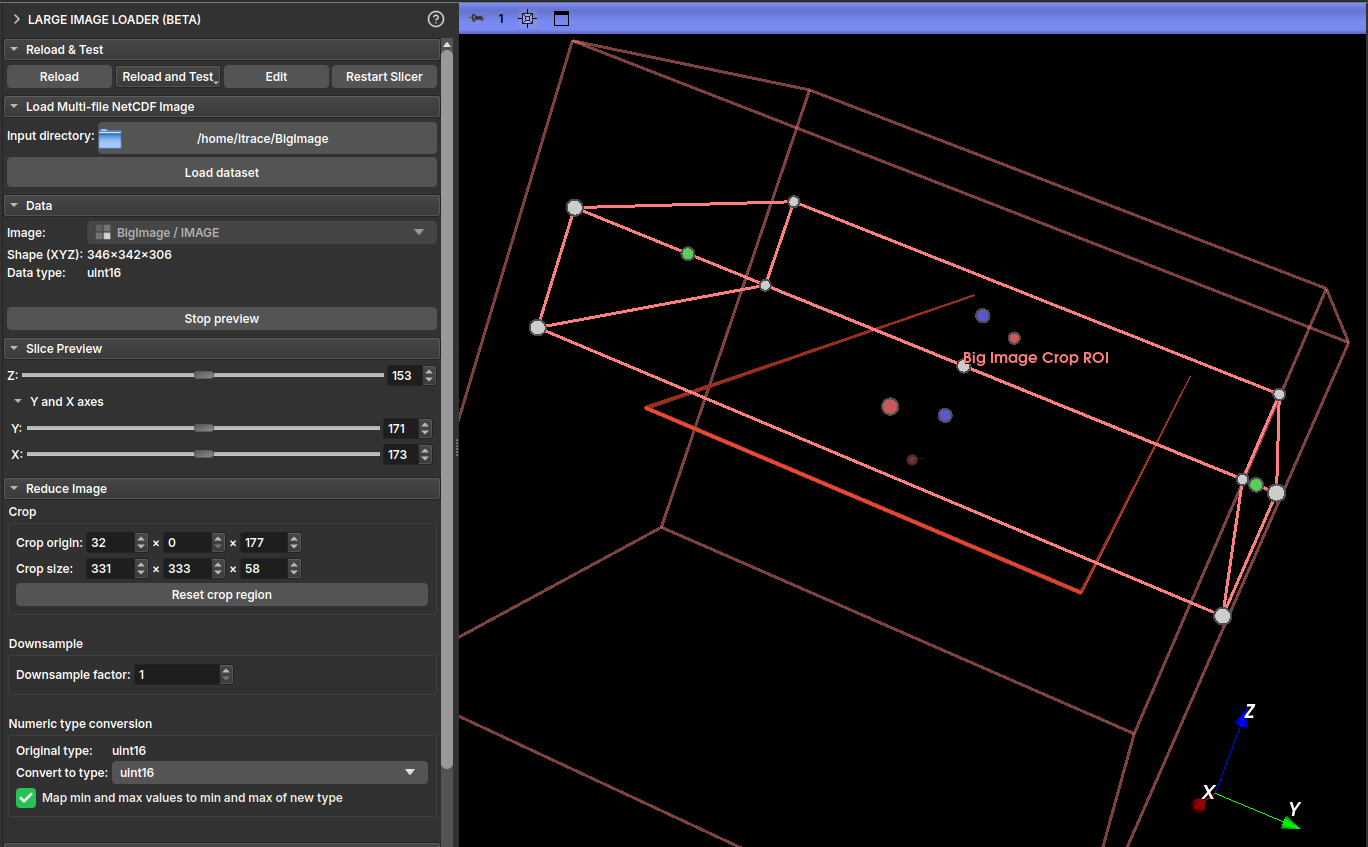Click the Downsample factor input field

(x=176, y=675)
